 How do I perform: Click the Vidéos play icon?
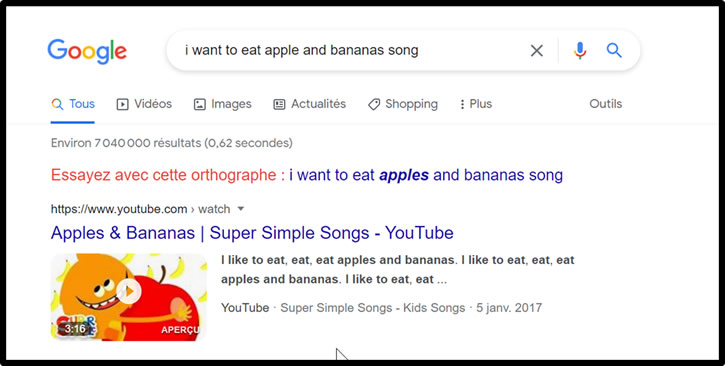122,104
